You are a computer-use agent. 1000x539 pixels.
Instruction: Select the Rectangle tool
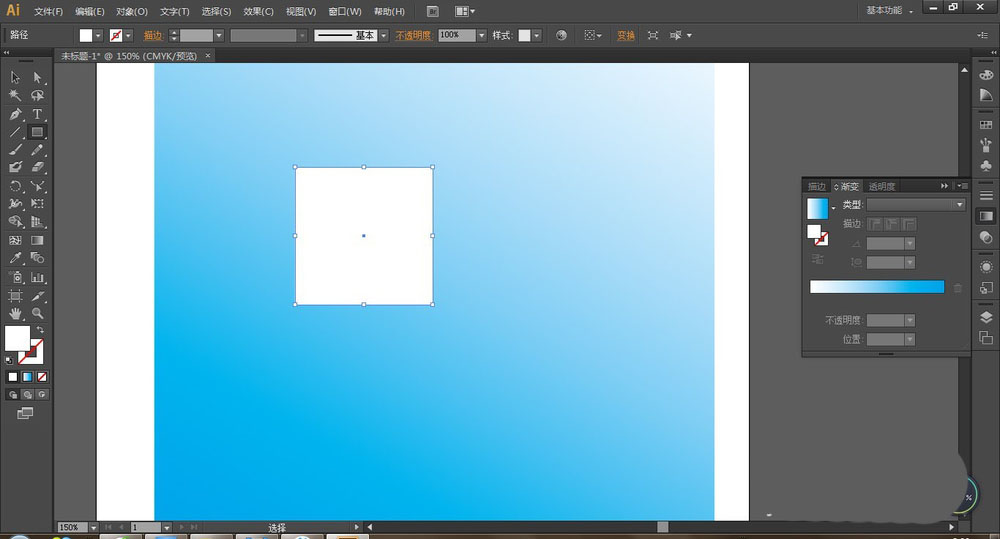point(37,132)
